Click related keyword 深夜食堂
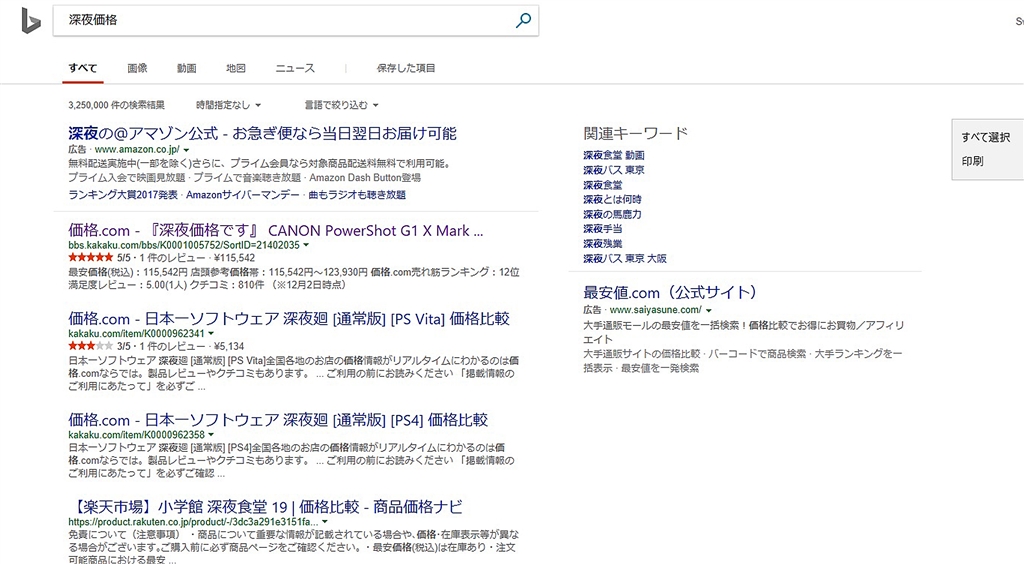1024x564 pixels. click(x=603, y=185)
